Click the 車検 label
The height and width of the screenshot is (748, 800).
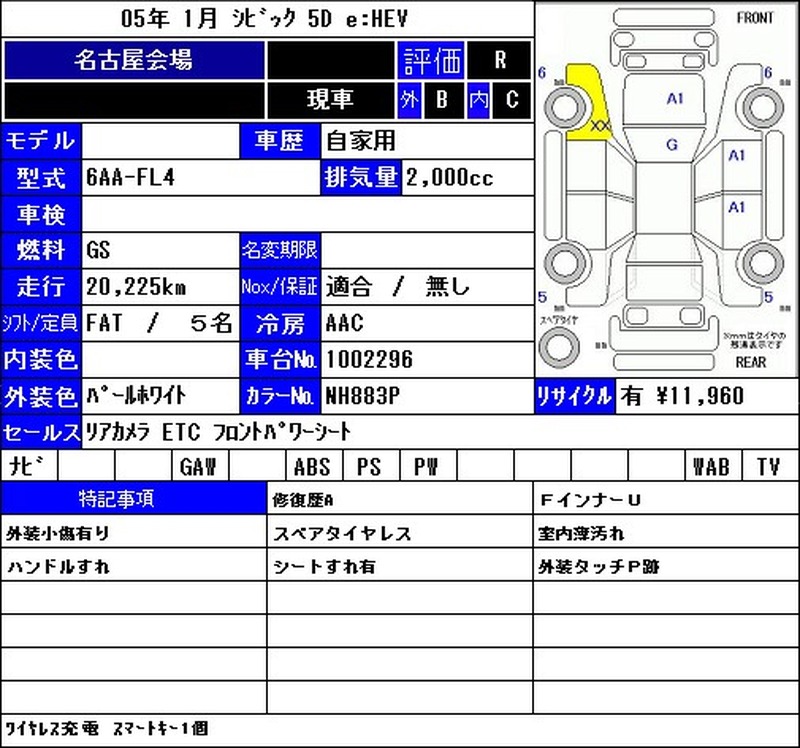41,214
